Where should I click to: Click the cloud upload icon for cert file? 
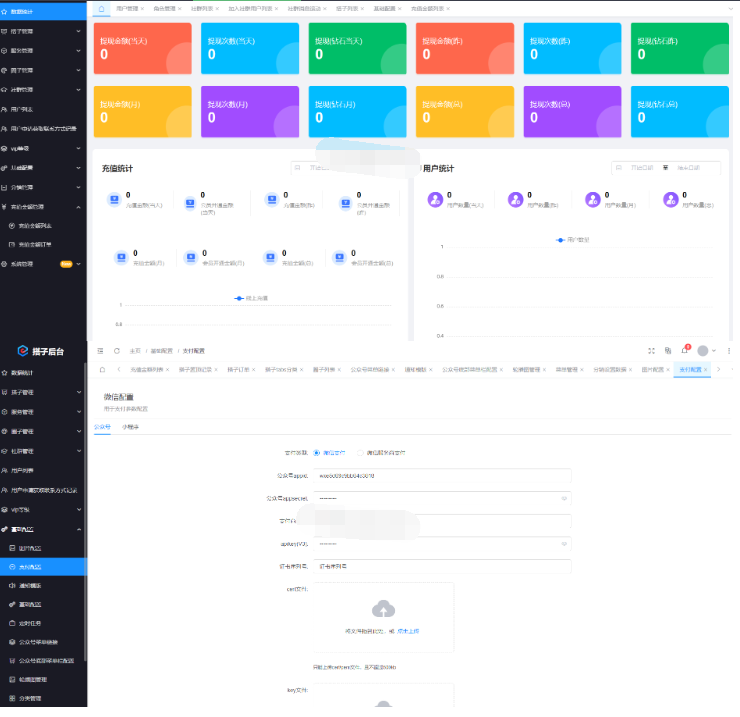382,608
